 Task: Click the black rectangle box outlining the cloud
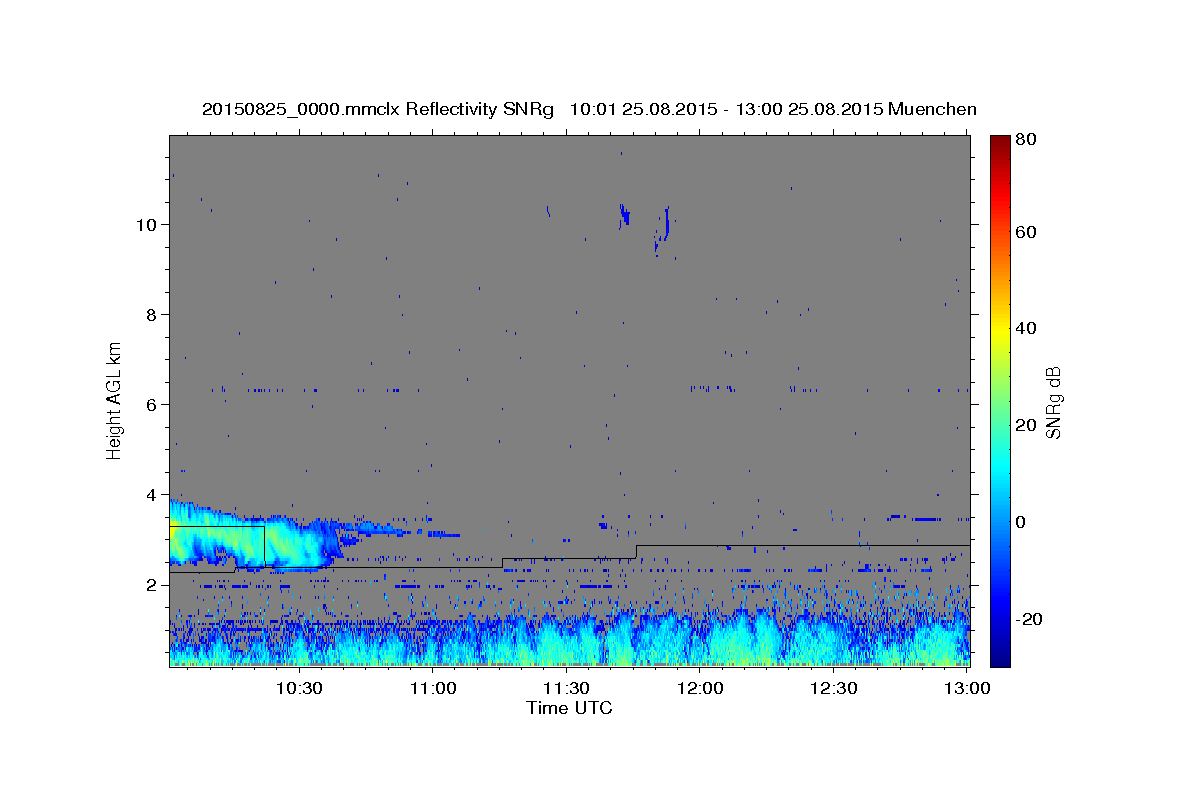(x=216, y=548)
